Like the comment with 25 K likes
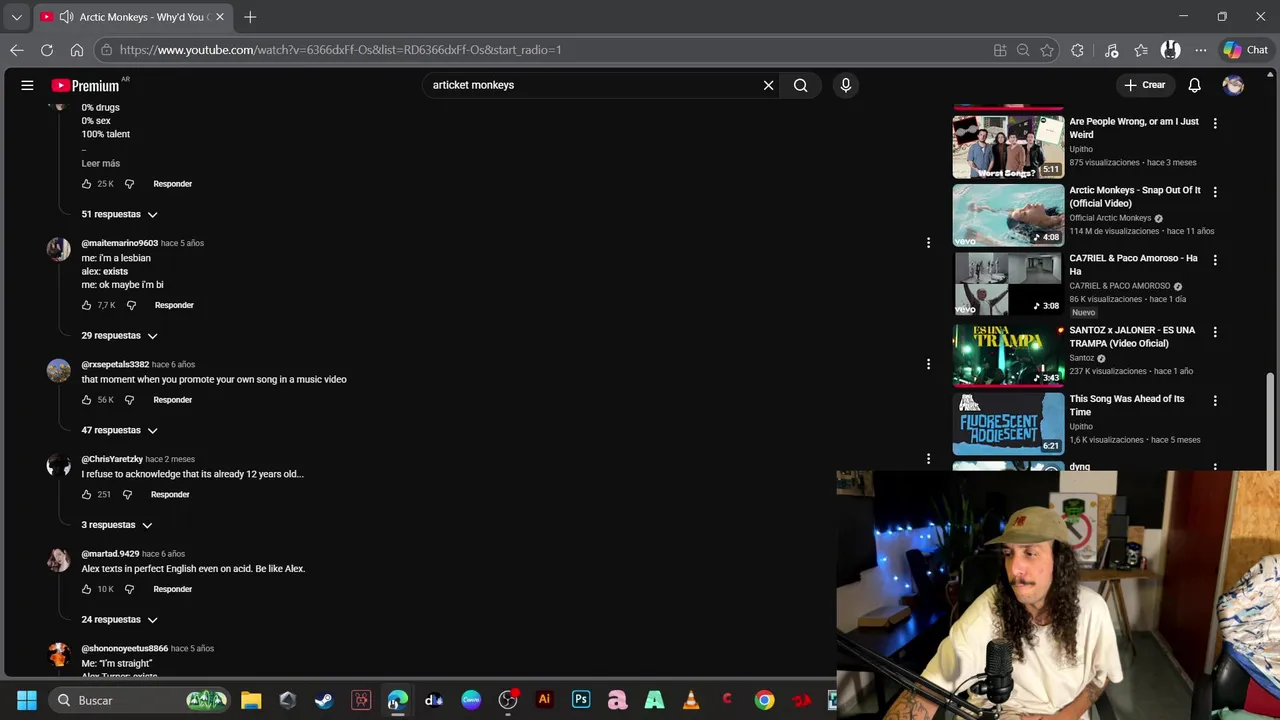 [87, 184]
